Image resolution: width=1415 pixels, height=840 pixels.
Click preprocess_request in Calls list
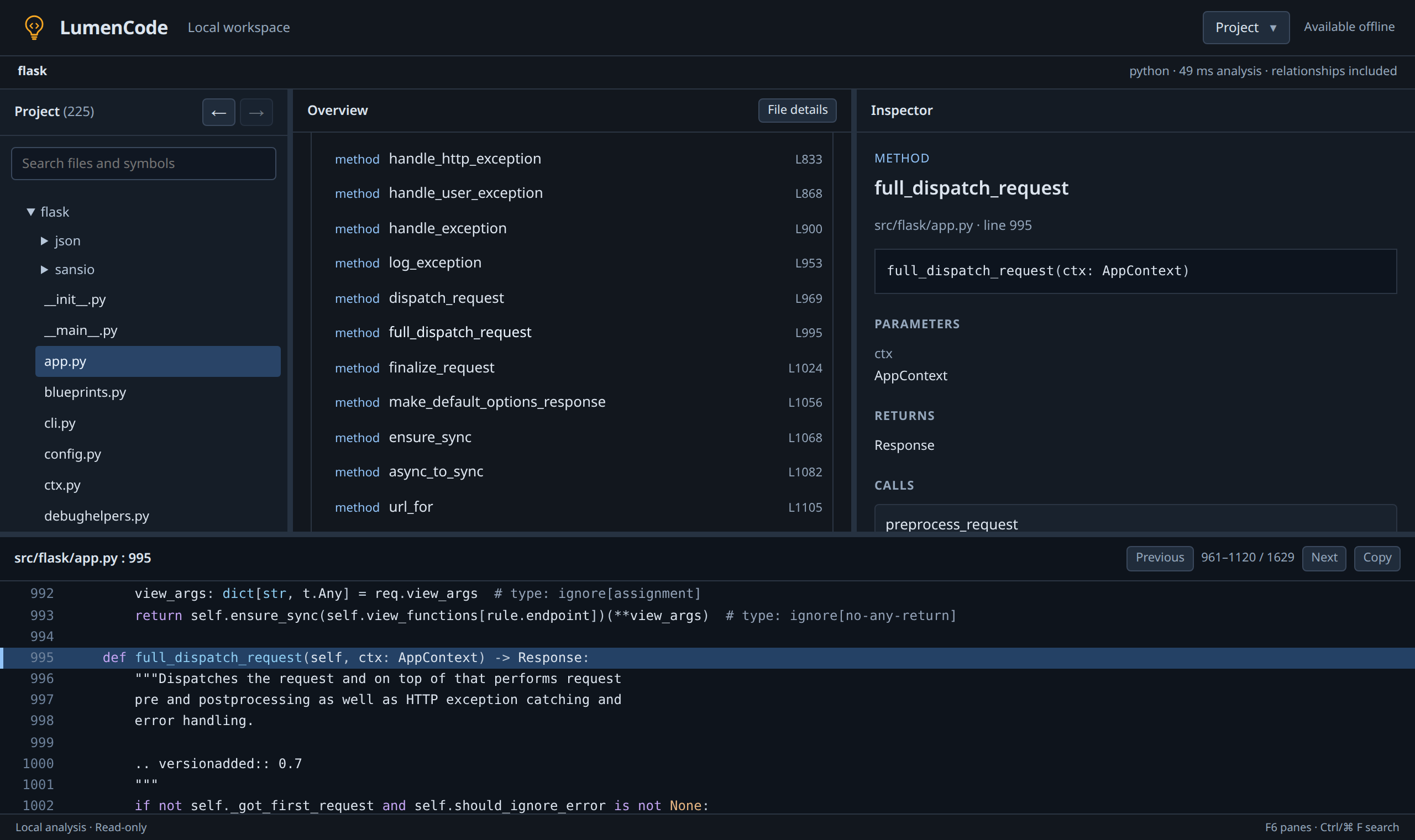click(x=1135, y=519)
